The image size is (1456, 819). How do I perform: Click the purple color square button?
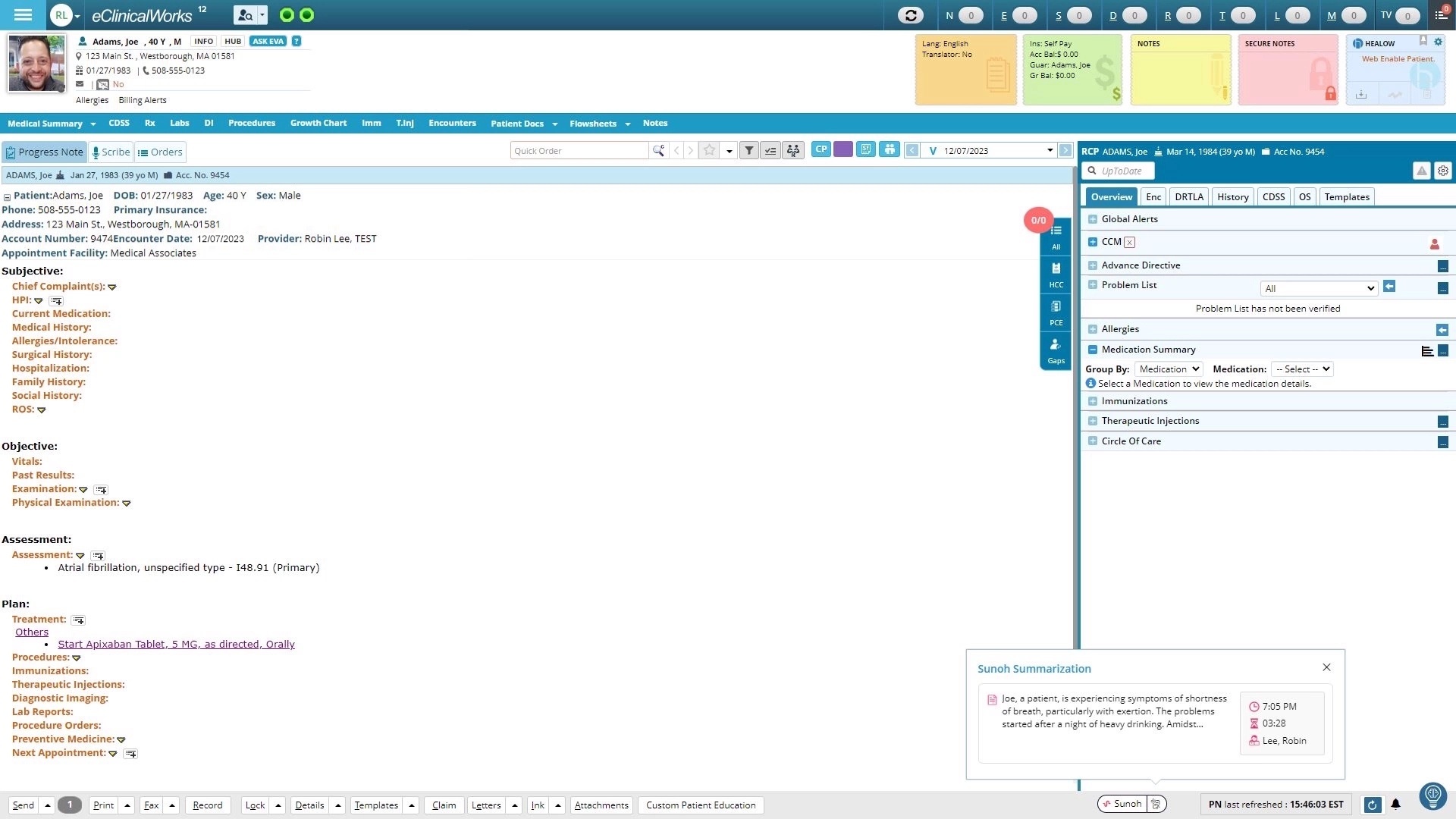pos(843,149)
